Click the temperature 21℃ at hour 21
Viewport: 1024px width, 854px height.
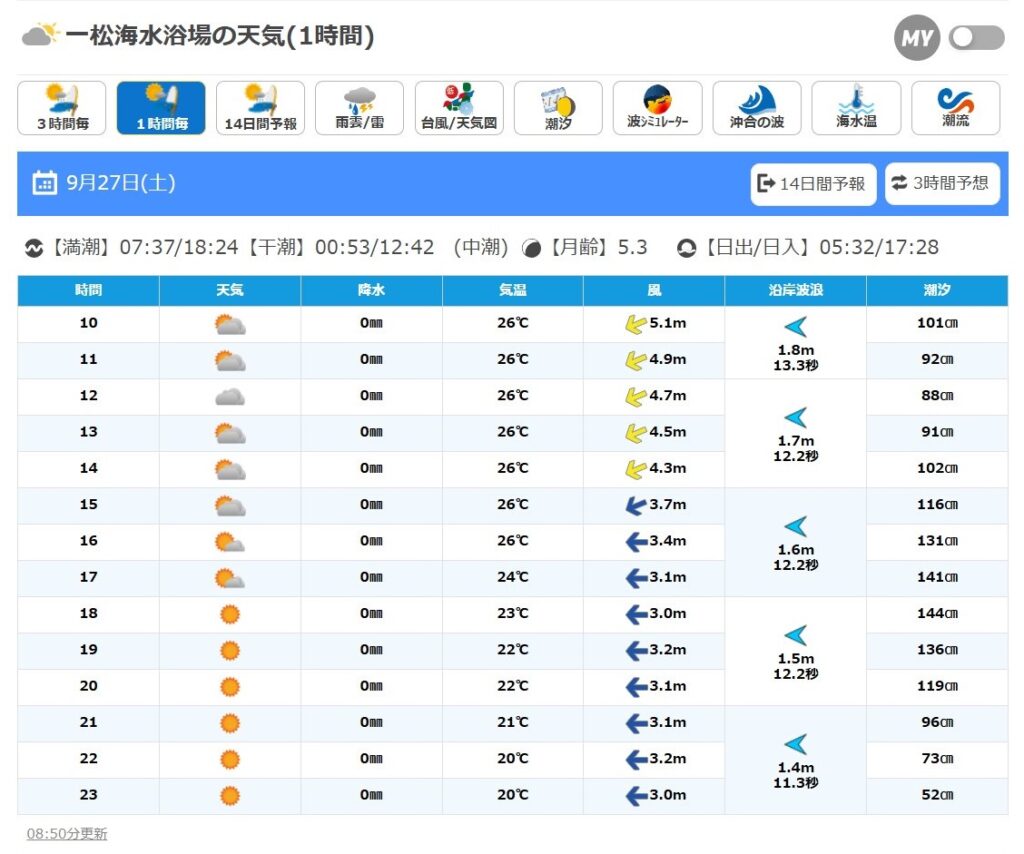pyautogui.click(x=513, y=723)
